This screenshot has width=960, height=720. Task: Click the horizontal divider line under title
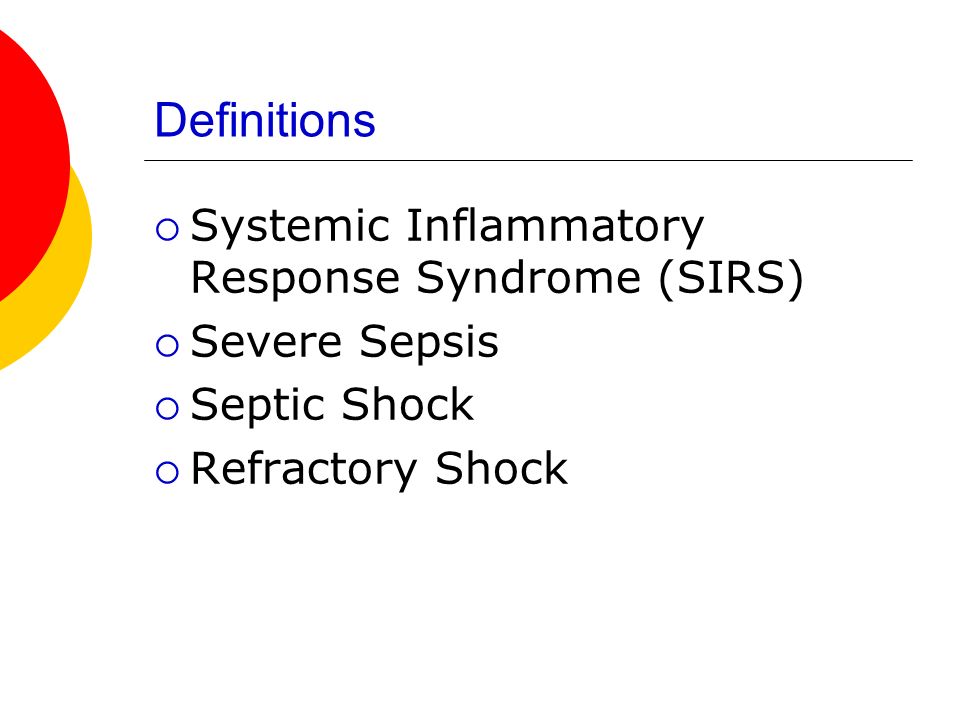point(528,160)
